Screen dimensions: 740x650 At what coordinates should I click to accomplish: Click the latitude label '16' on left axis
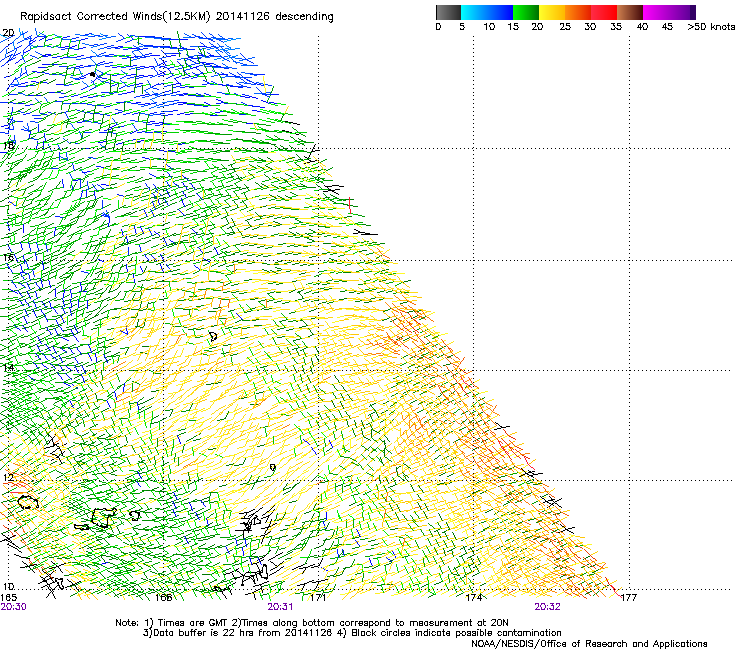(x=8, y=258)
